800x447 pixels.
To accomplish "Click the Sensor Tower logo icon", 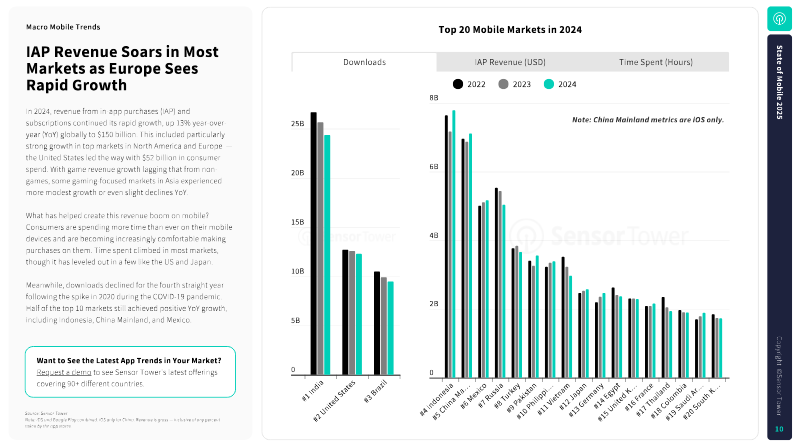I will [x=779, y=19].
